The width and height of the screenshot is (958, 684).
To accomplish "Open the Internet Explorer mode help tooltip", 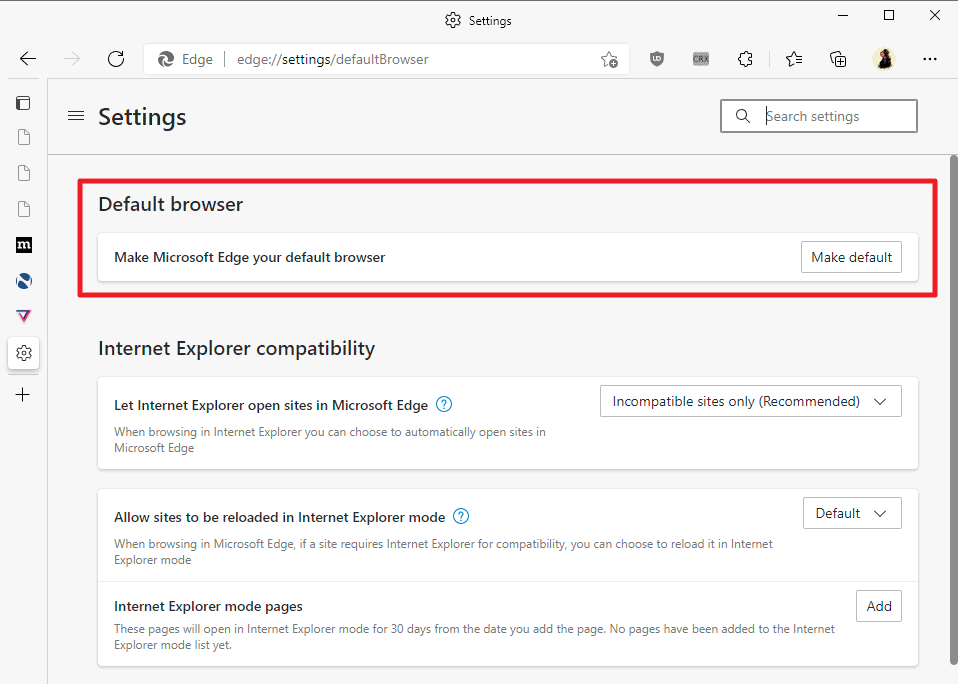I will tap(443, 404).
